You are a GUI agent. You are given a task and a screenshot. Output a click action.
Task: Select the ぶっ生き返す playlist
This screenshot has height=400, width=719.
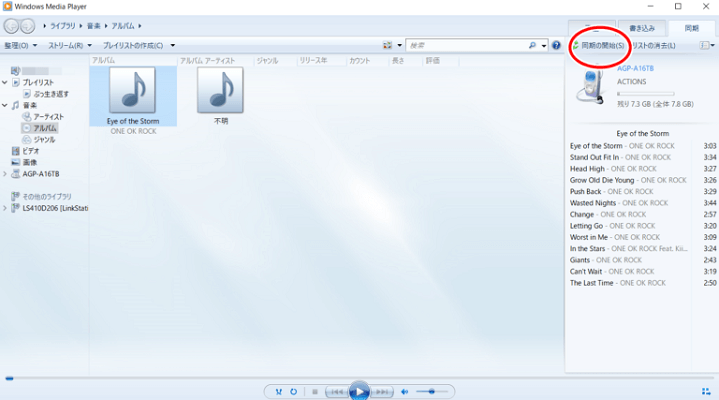pyautogui.click(x=51, y=94)
